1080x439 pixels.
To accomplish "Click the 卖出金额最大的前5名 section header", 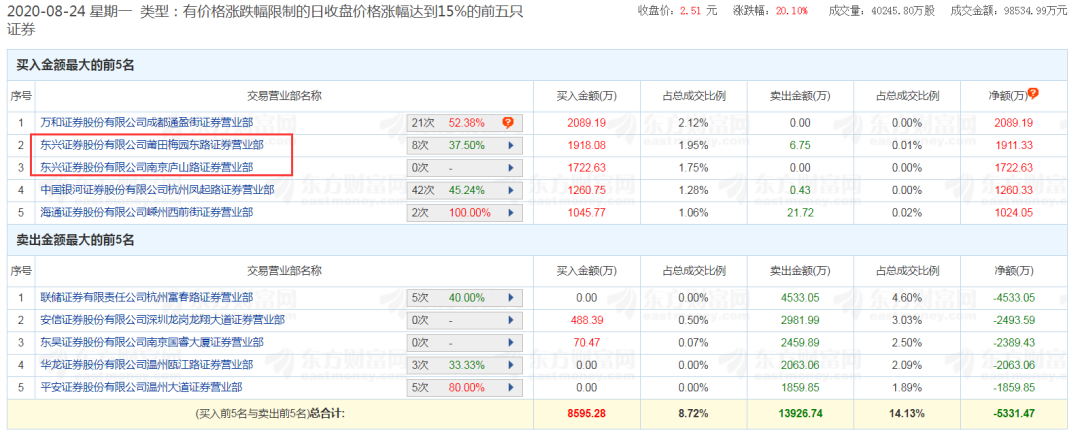I will pyautogui.click(x=75, y=240).
